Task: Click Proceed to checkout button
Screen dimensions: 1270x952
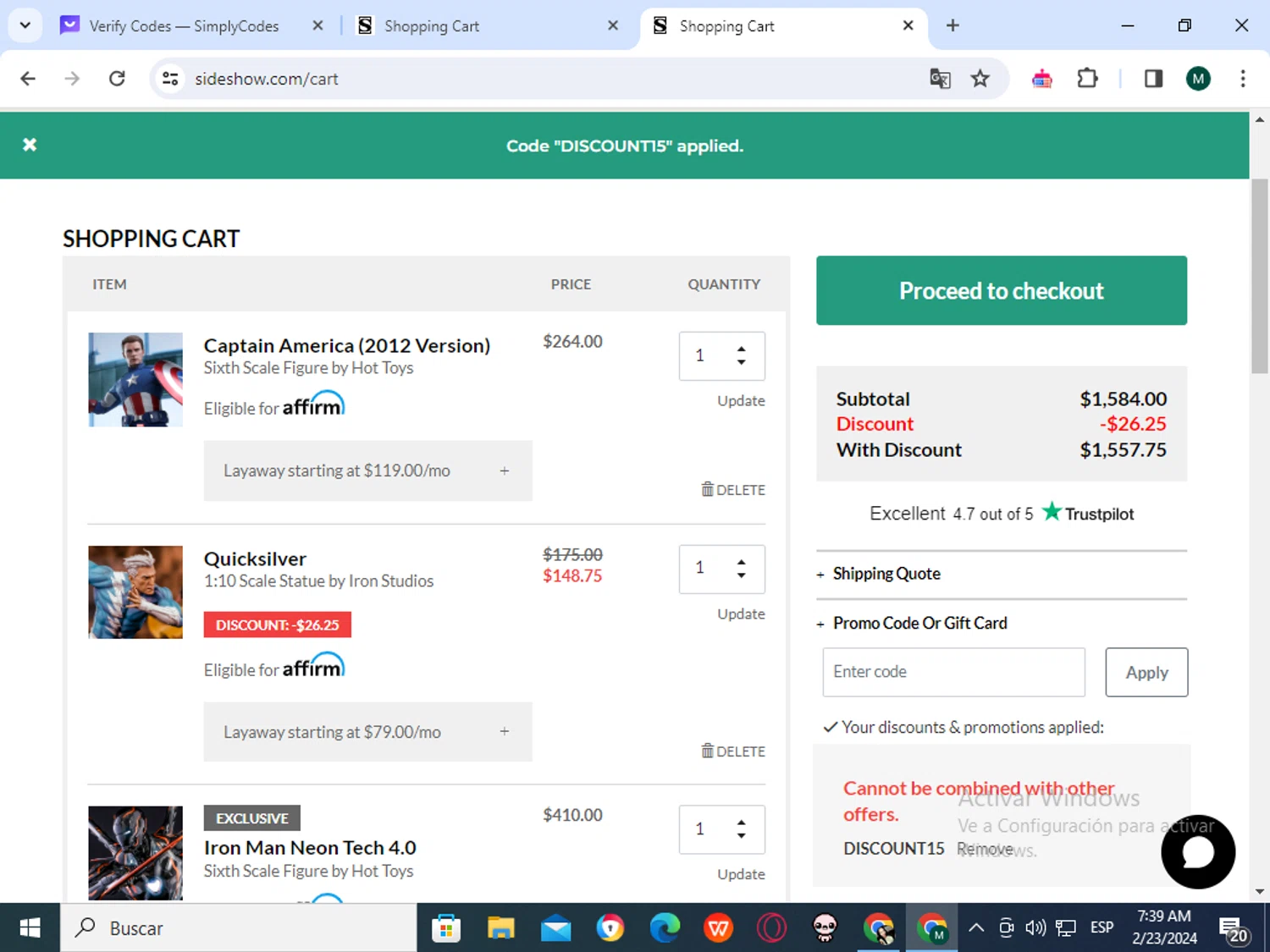Action: pos(1002,290)
